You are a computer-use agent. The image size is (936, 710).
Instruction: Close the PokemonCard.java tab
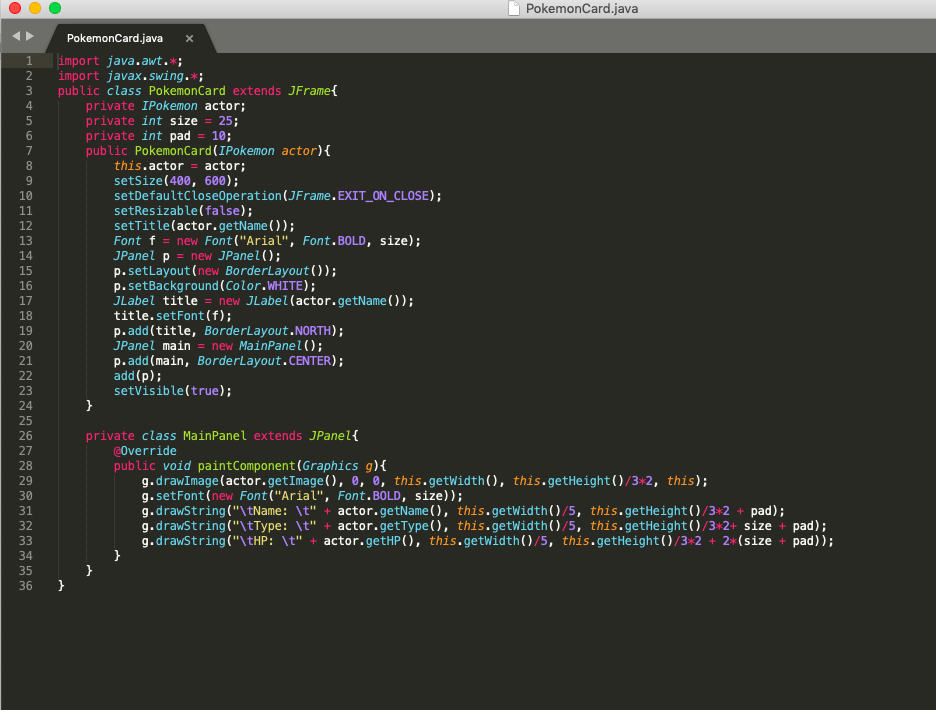189,38
